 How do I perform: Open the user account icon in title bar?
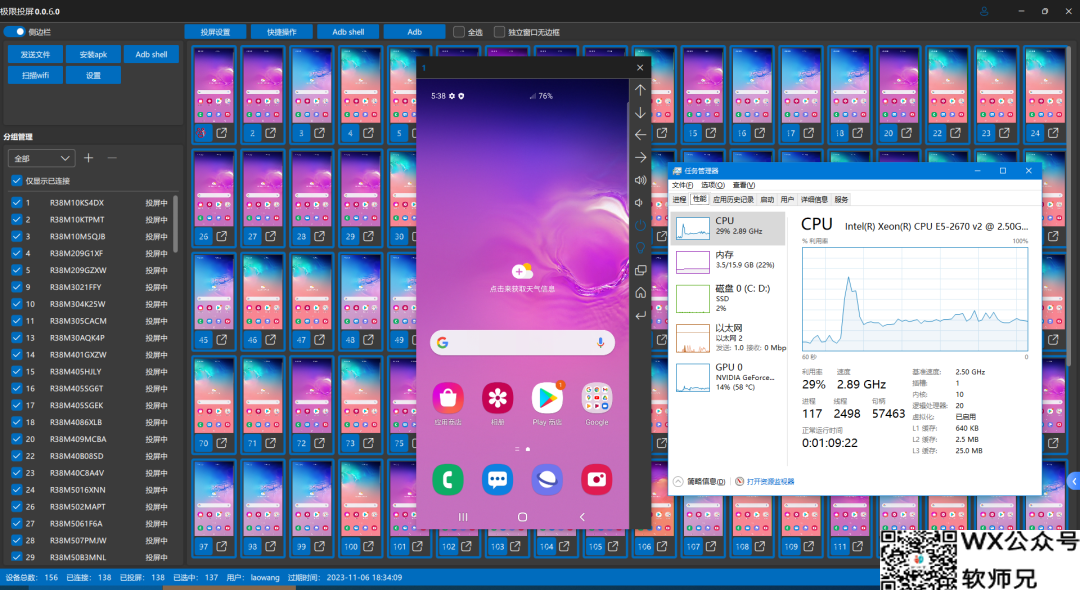pos(984,11)
